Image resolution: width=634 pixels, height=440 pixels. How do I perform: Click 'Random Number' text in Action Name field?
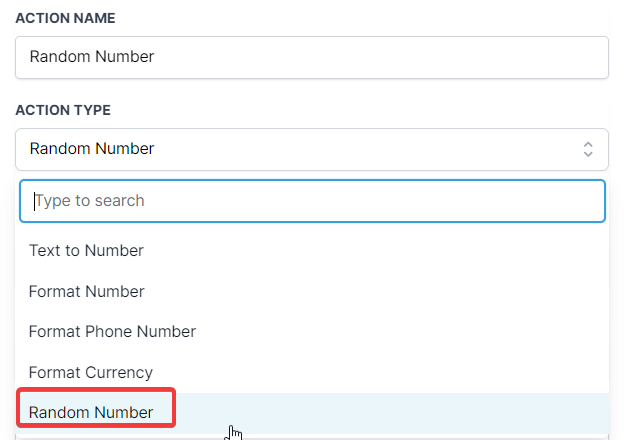[92, 57]
